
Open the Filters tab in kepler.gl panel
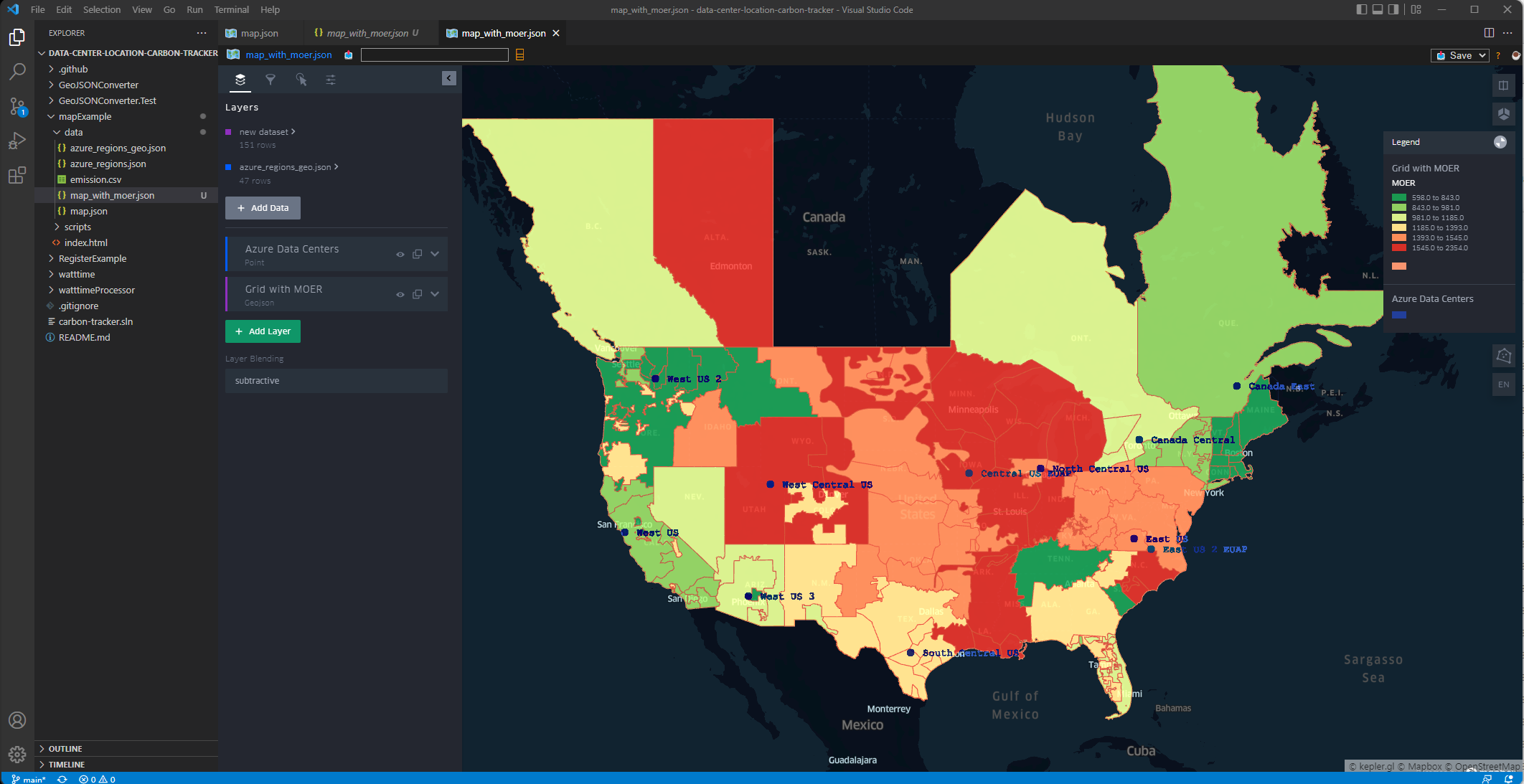click(271, 80)
